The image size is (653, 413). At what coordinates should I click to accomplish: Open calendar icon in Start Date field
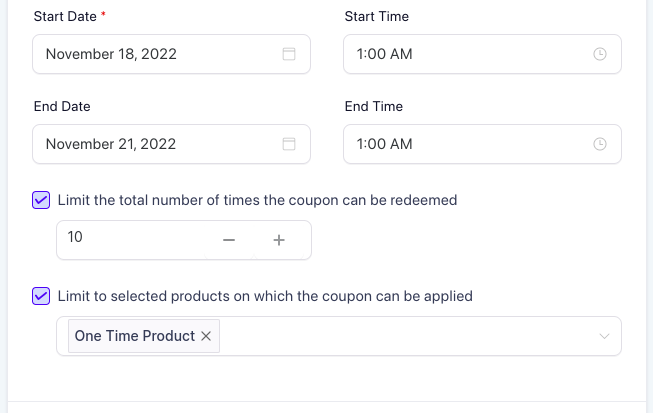click(x=289, y=55)
